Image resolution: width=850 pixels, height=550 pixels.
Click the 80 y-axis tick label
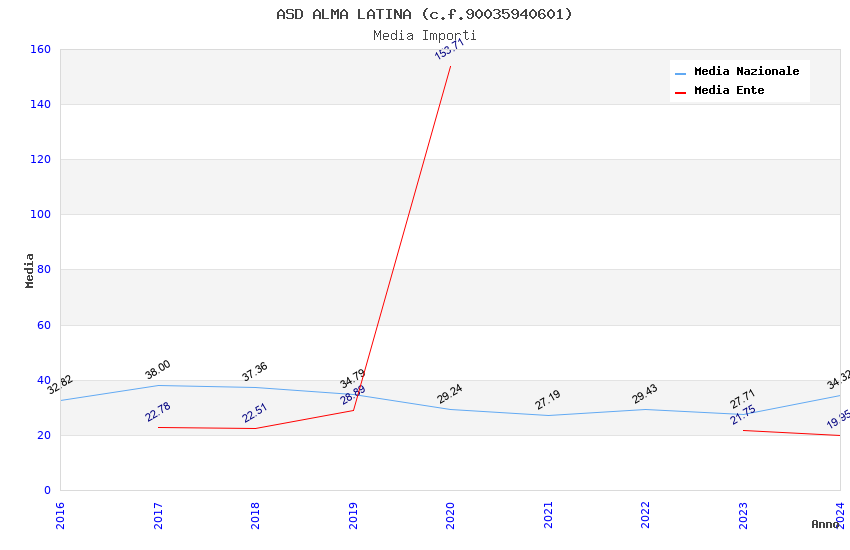[44, 269]
